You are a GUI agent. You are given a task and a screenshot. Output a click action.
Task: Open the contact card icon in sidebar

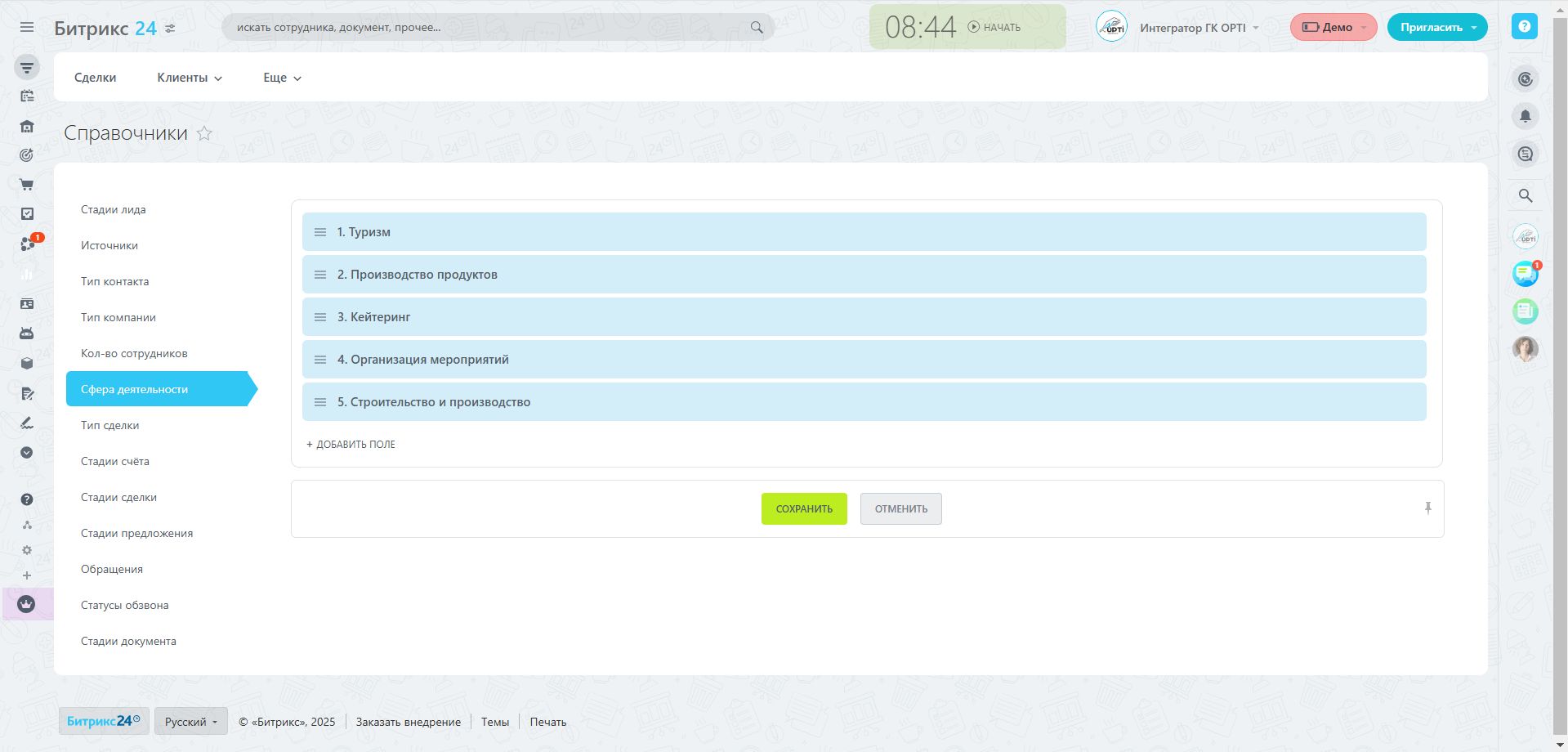tap(27, 304)
